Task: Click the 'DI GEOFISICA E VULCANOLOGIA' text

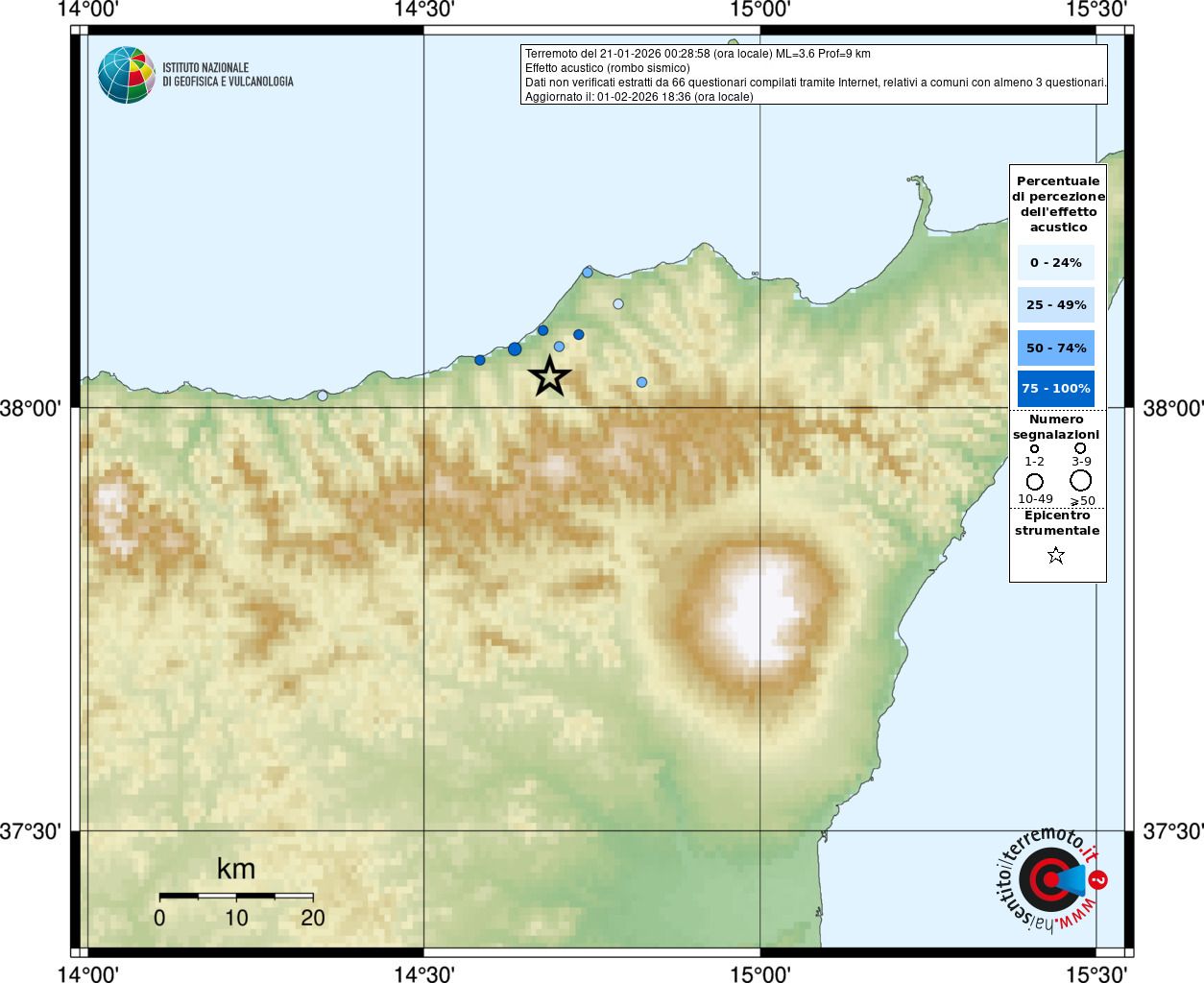Action: [228, 82]
